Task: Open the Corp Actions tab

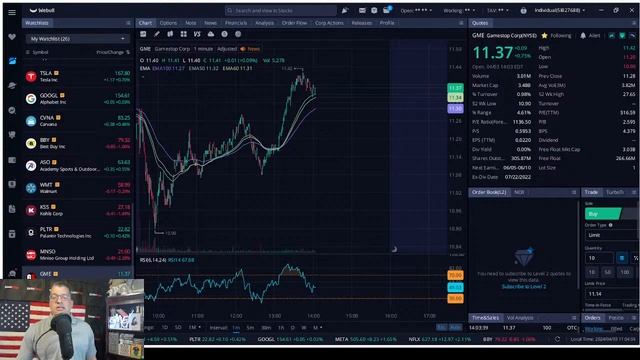Action: [x=329, y=23]
